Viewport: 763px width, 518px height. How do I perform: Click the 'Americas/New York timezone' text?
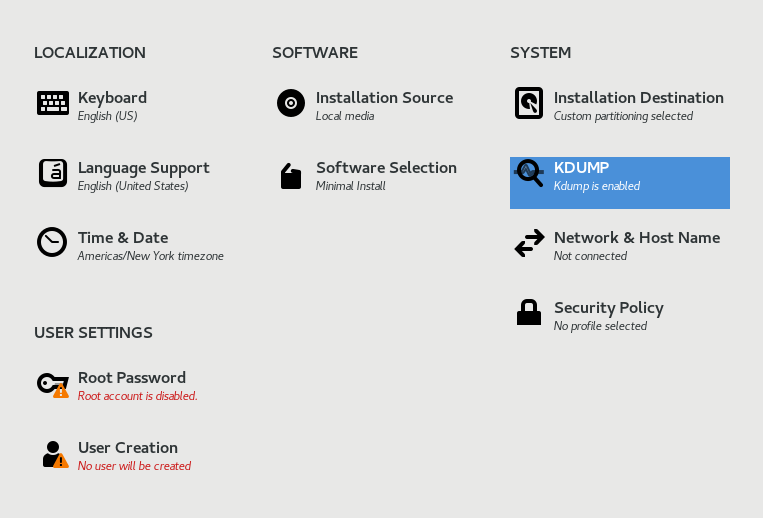click(150, 256)
